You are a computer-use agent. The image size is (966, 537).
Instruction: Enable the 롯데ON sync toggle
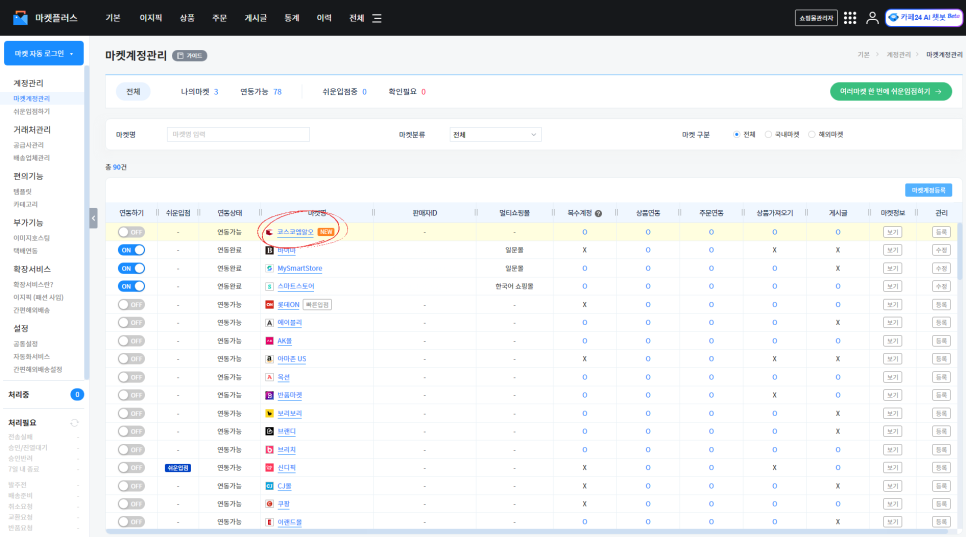pos(131,305)
